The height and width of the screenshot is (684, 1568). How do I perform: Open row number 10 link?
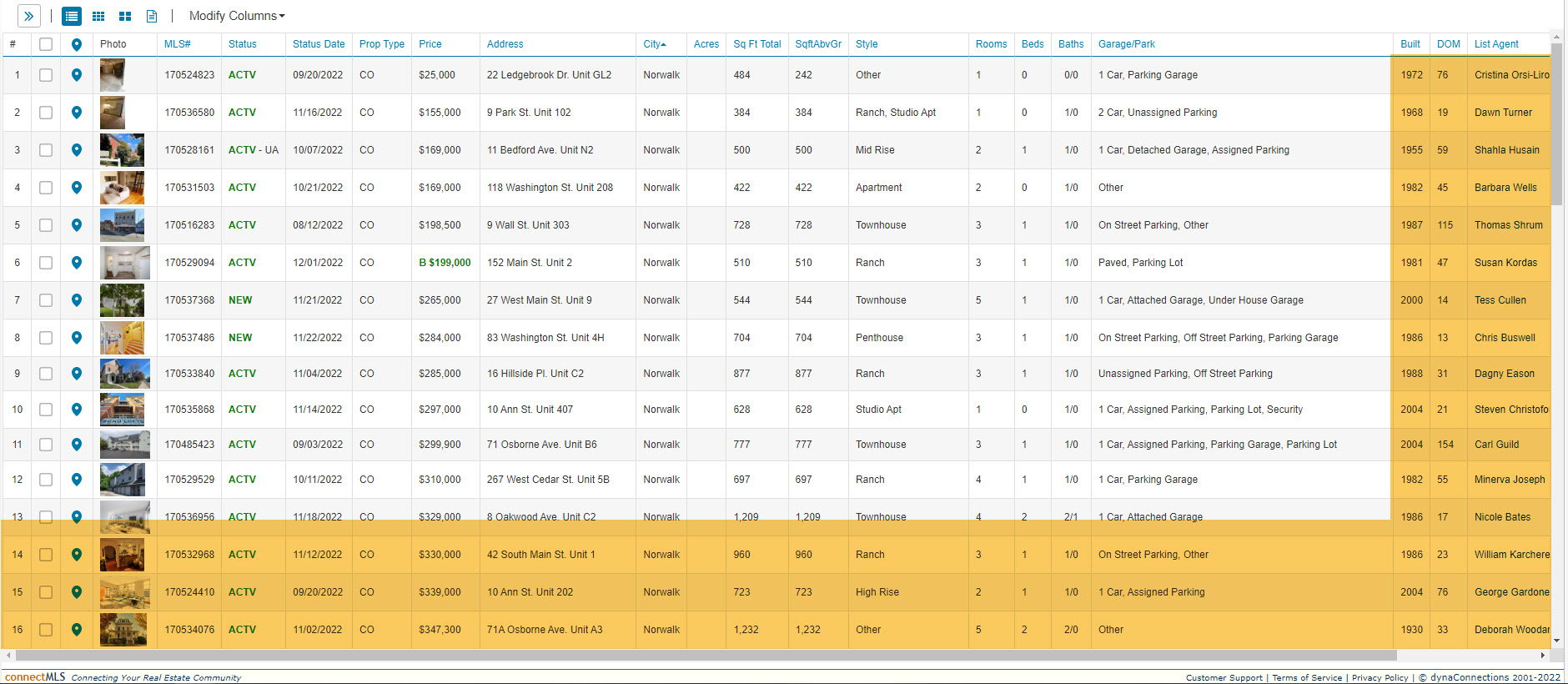pyautogui.click(x=18, y=410)
